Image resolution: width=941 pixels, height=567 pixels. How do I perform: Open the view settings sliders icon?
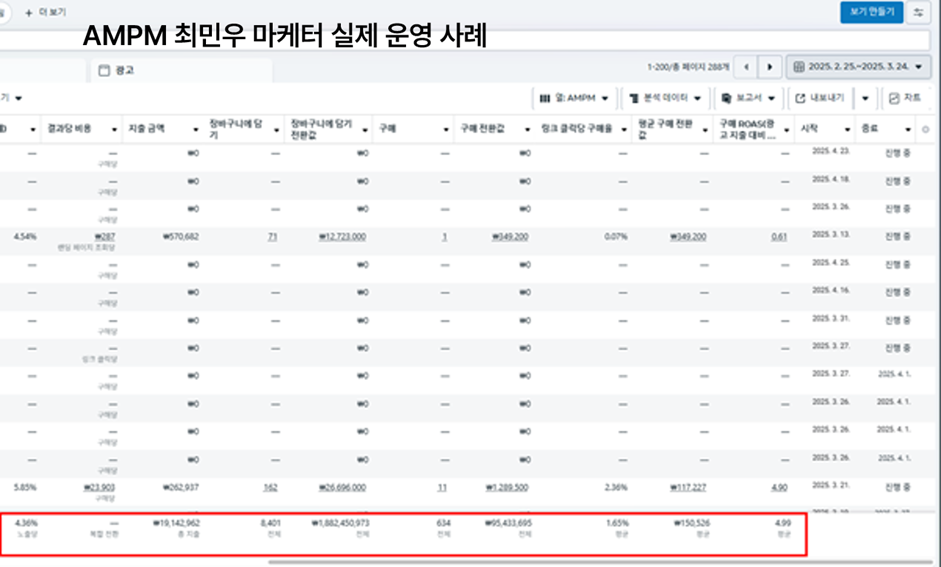pos(918,12)
